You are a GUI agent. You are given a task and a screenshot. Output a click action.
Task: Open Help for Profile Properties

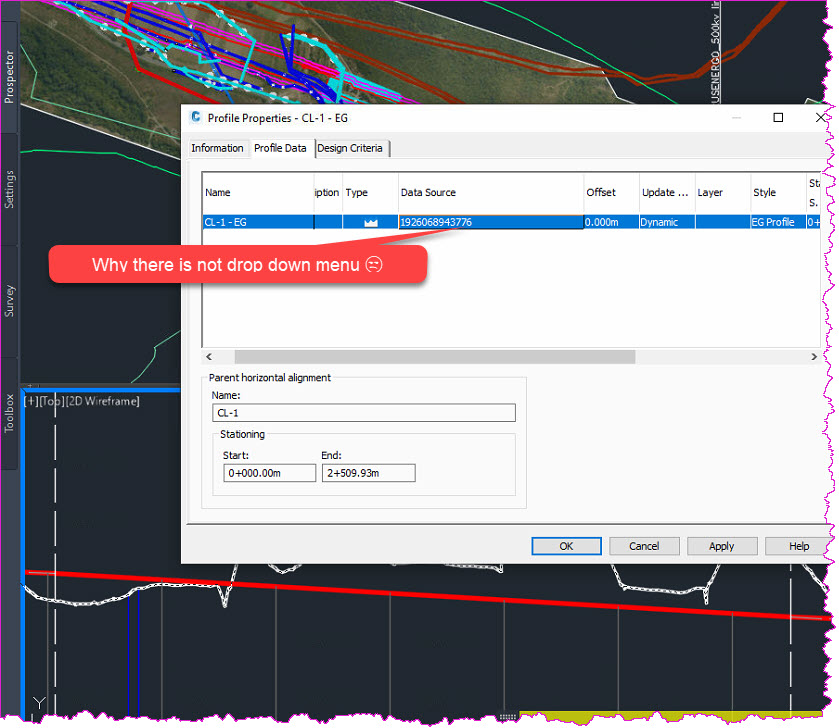point(799,546)
